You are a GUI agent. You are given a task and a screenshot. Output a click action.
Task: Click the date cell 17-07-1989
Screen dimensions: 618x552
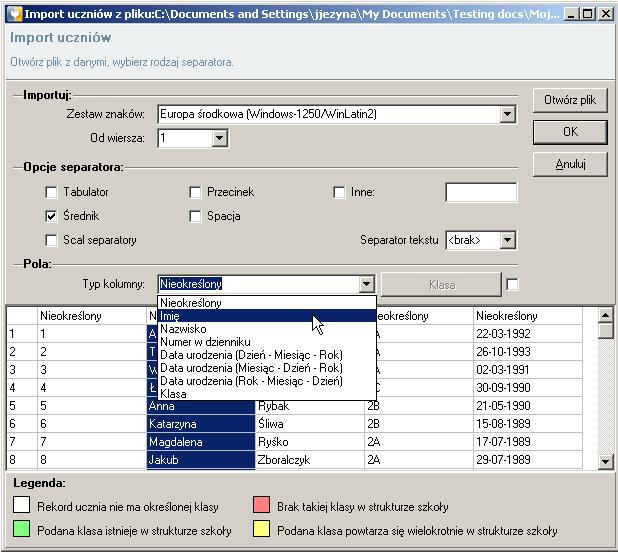pos(528,442)
